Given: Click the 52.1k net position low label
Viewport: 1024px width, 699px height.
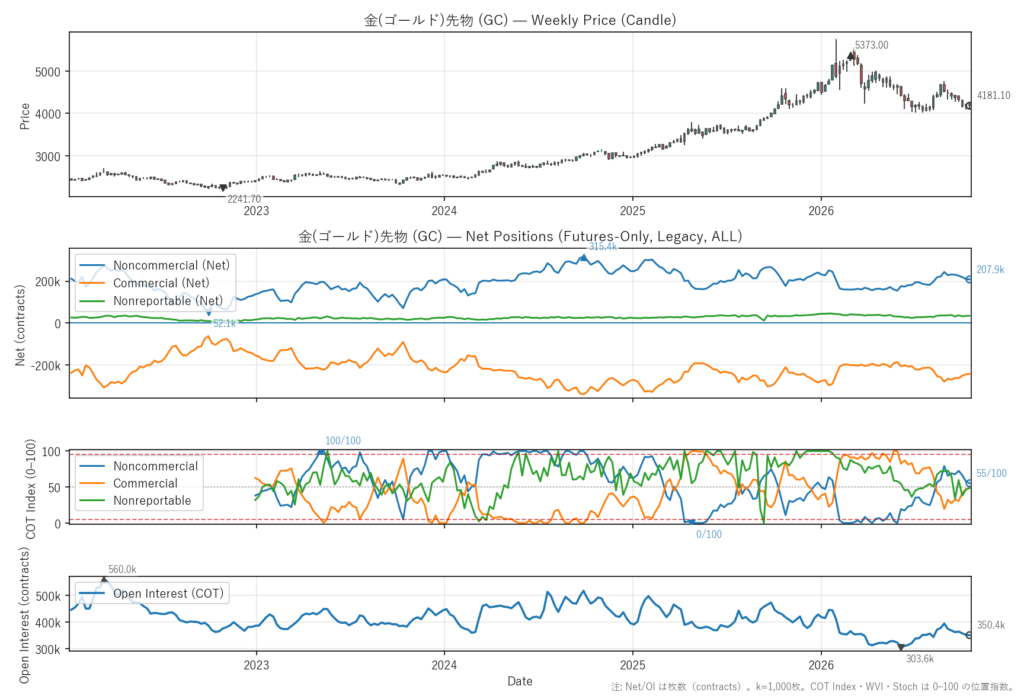Looking at the screenshot, I should pos(224,323).
